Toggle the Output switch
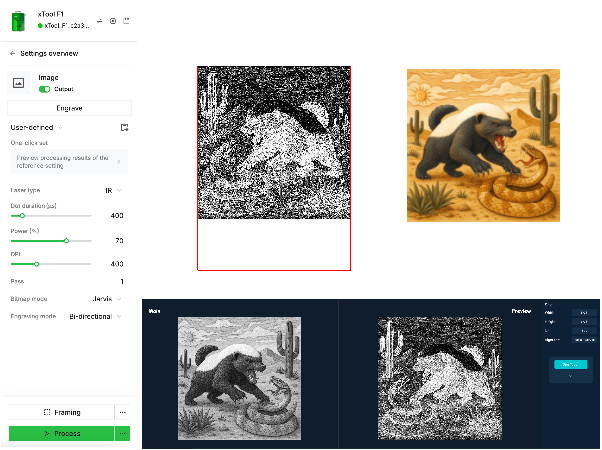The width and height of the screenshot is (602, 450). click(x=45, y=89)
